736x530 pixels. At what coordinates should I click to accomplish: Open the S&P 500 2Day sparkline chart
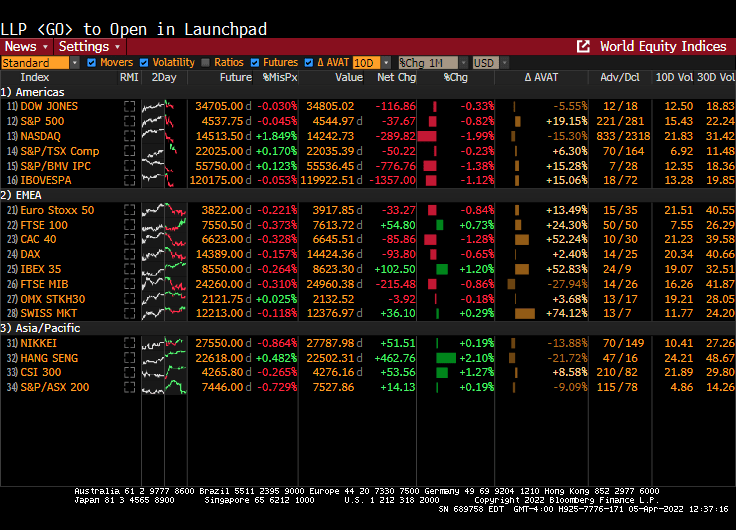click(163, 121)
